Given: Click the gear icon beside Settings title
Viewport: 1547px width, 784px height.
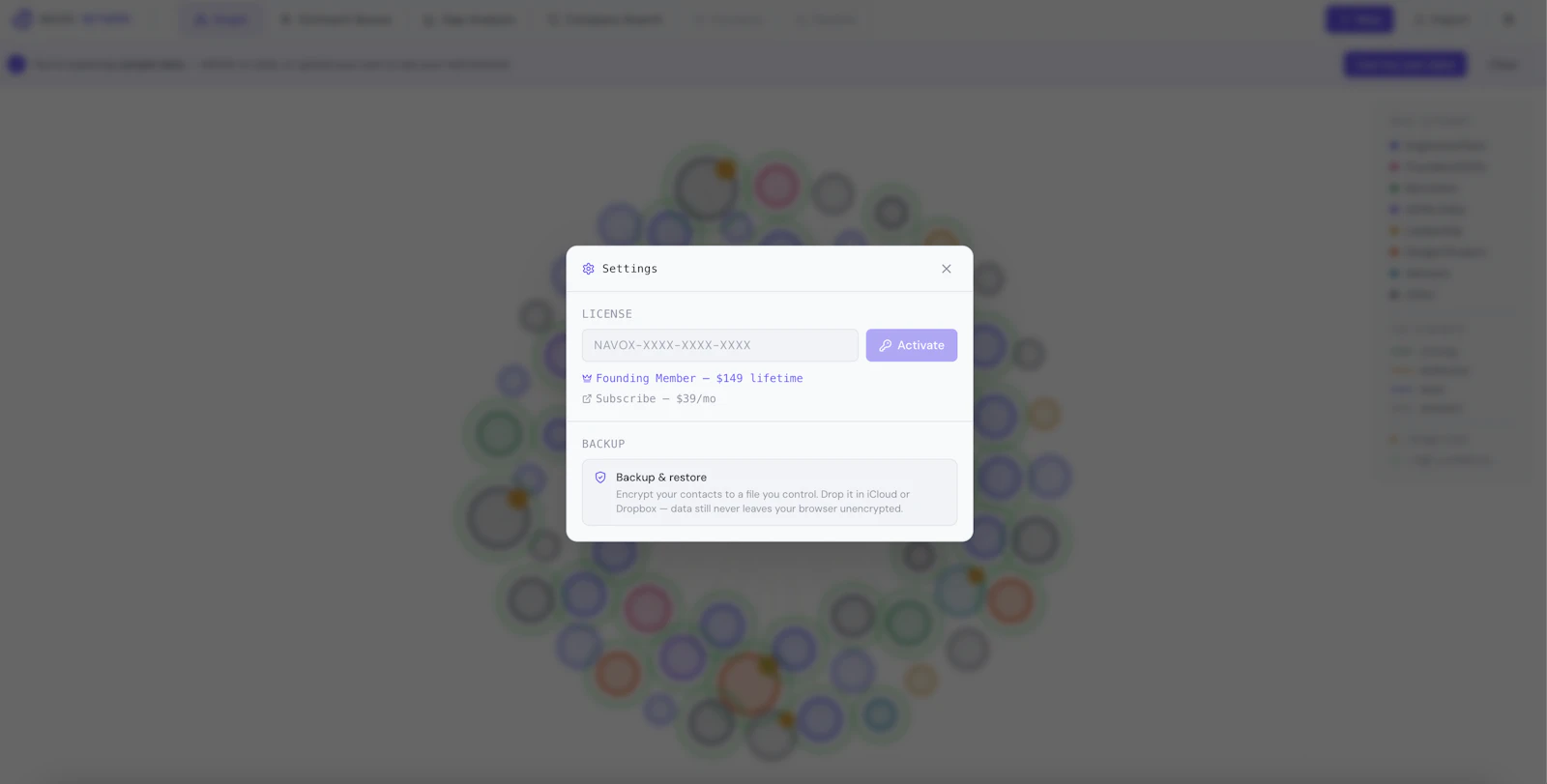Looking at the screenshot, I should click(x=589, y=269).
